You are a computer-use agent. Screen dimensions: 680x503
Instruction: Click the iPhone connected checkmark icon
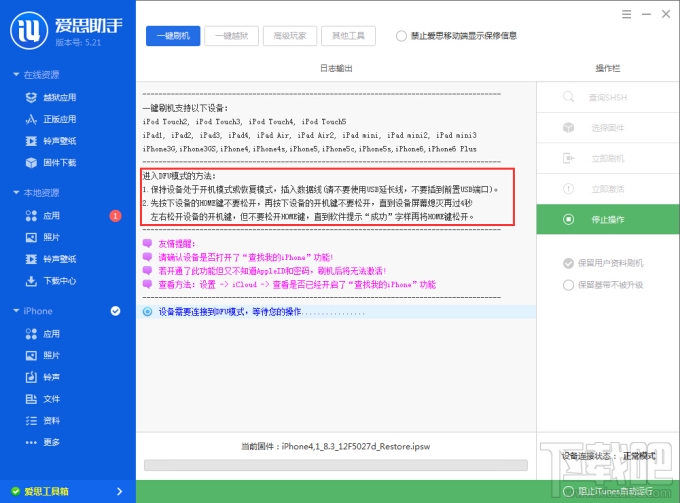[x=115, y=311]
